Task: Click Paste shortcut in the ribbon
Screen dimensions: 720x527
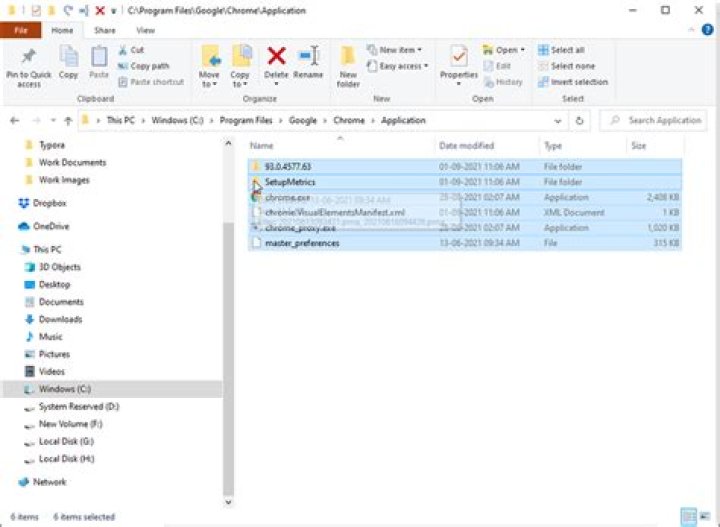Action: (x=151, y=82)
